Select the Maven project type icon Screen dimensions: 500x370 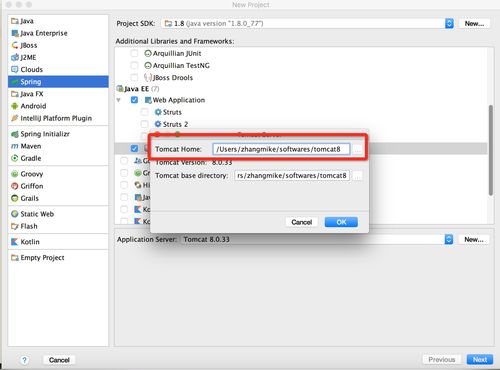(x=15, y=146)
